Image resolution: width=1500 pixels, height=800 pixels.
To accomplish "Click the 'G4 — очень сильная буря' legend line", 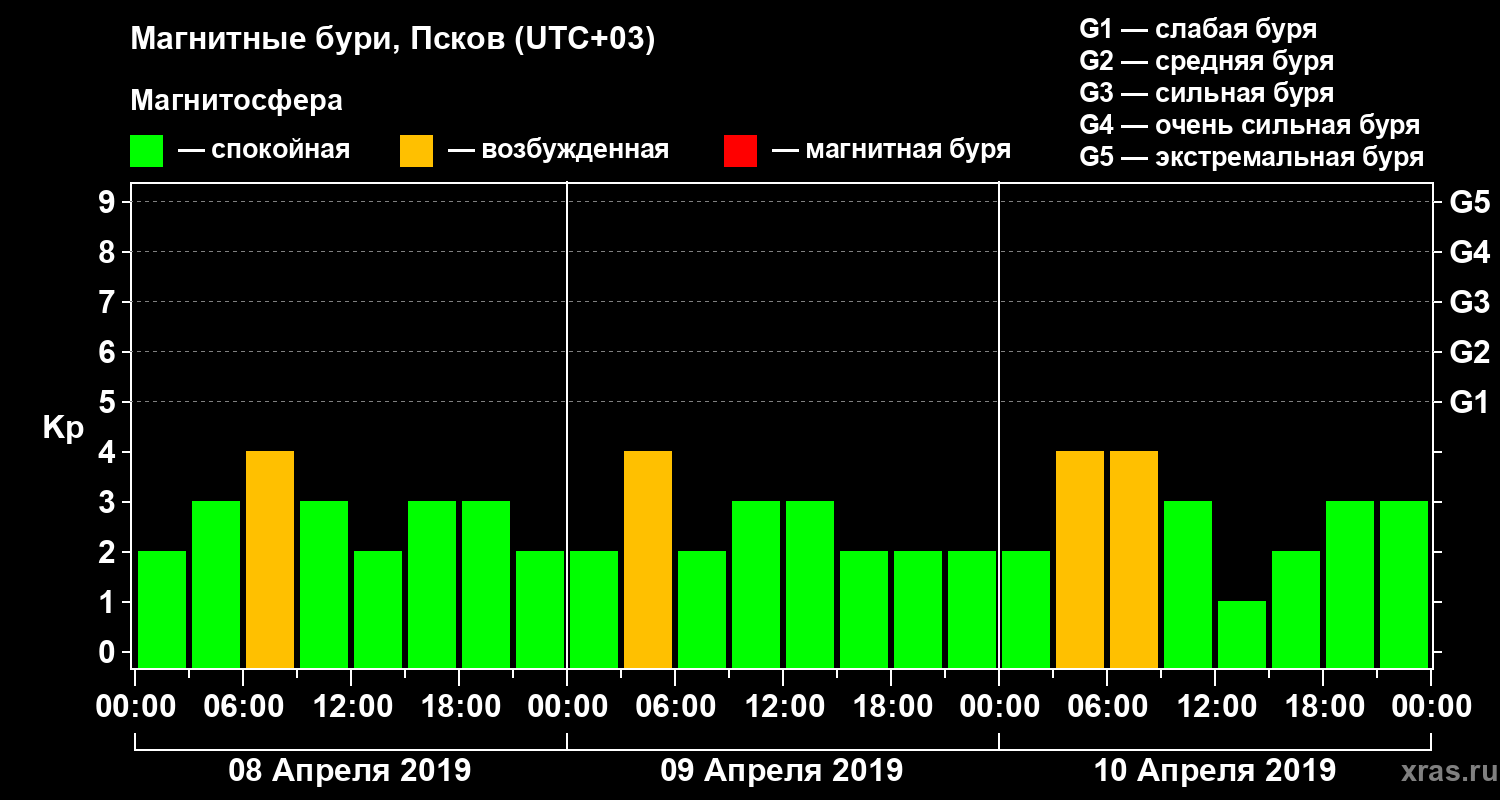I will tap(1250, 125).
